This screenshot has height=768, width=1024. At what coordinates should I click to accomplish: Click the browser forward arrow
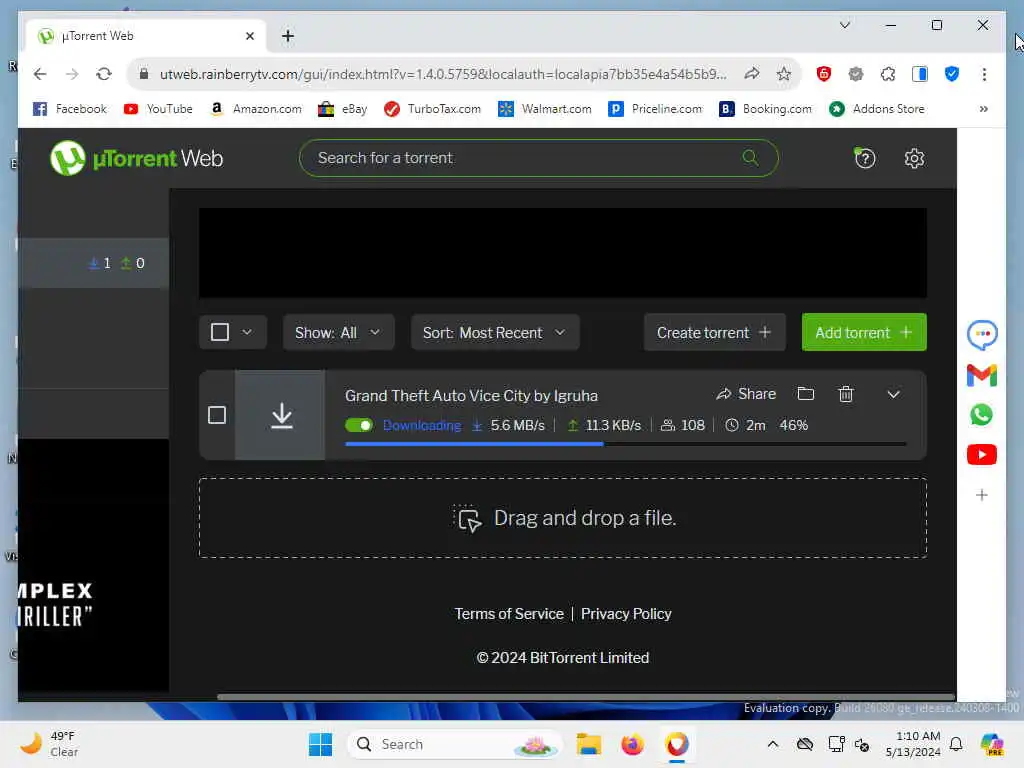coord(72,74)
